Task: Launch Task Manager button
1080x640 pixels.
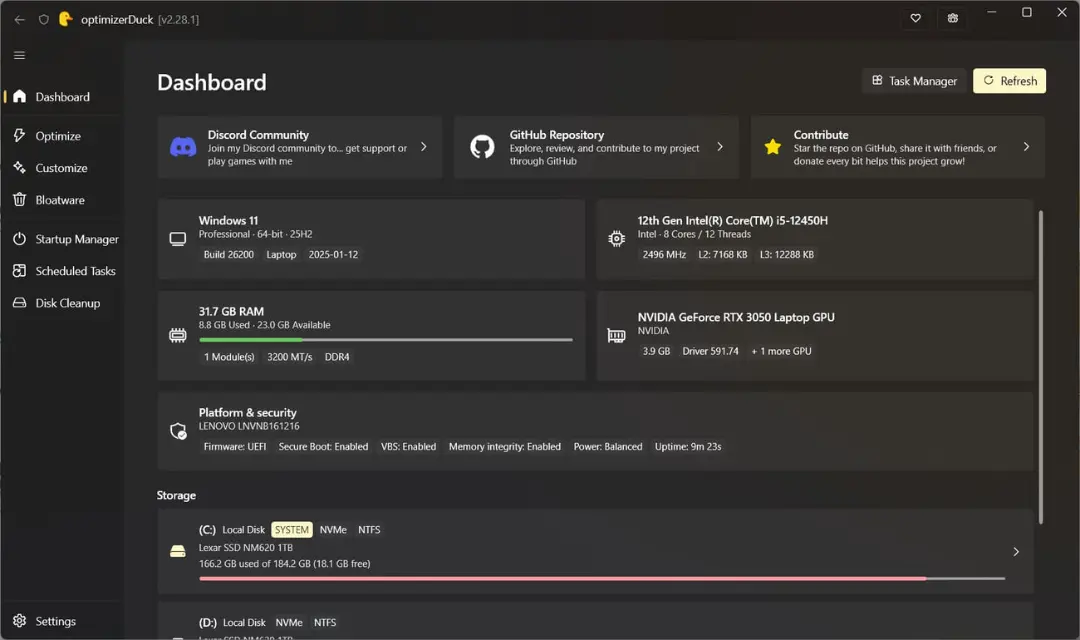Action: coord(915,81)
